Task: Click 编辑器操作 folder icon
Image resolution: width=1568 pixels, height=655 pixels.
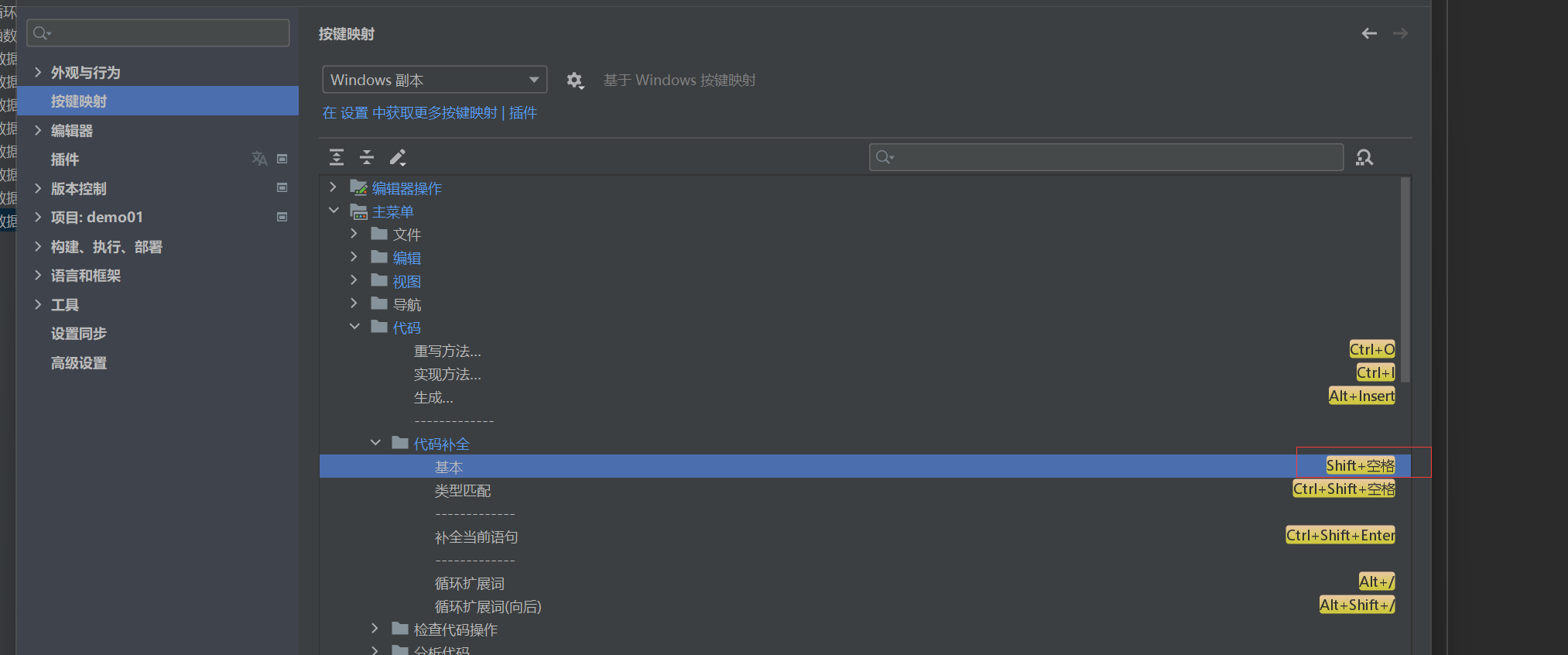Action: point(358,187)
